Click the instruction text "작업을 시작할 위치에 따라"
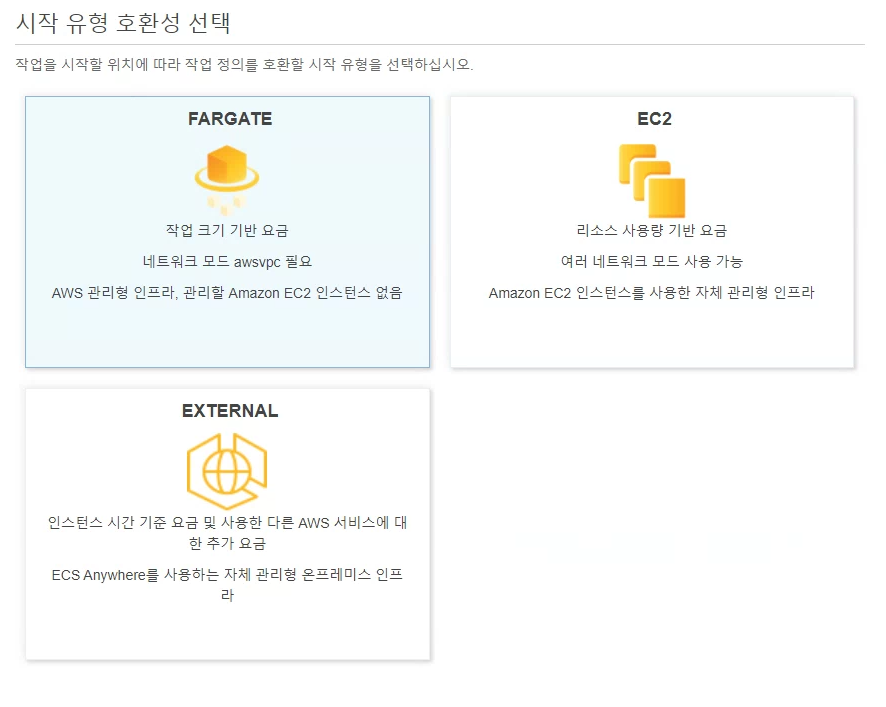This screenshot has height=707, width=886. click(x=98, y=64)
